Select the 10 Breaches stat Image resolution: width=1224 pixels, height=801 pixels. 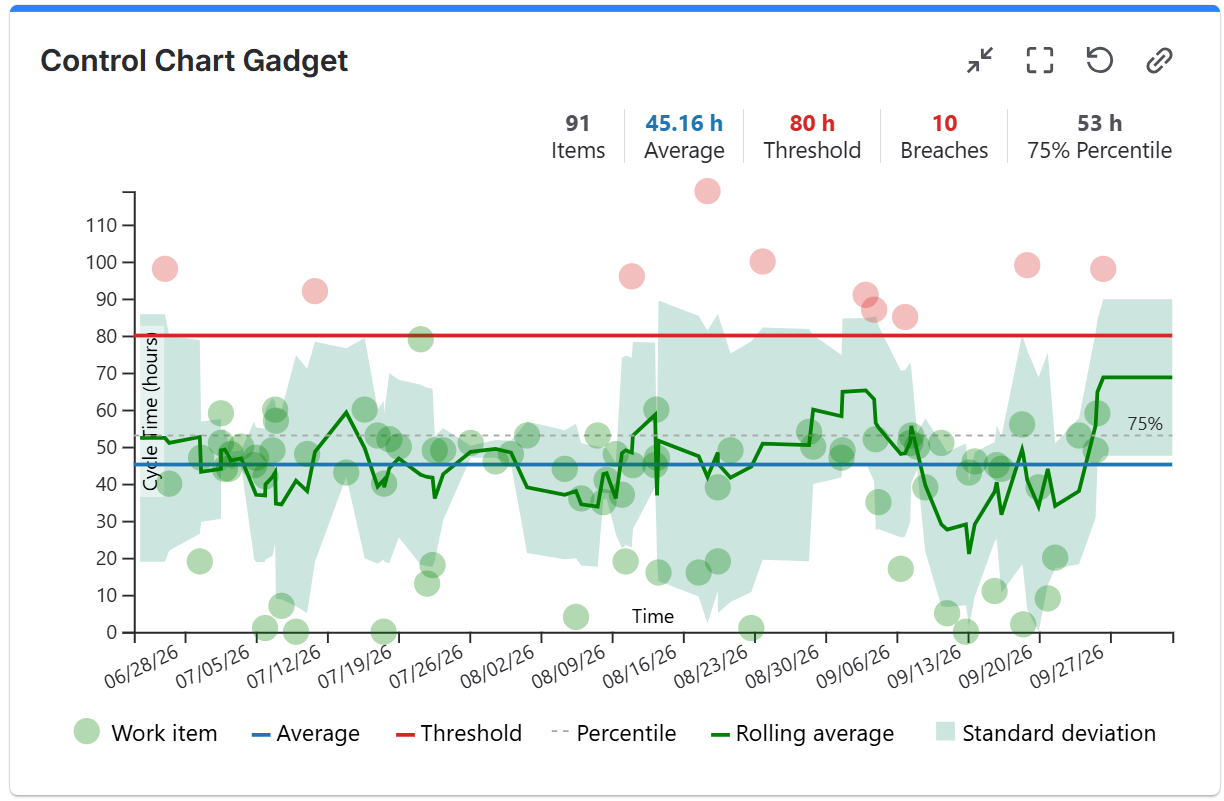(944, 137)
